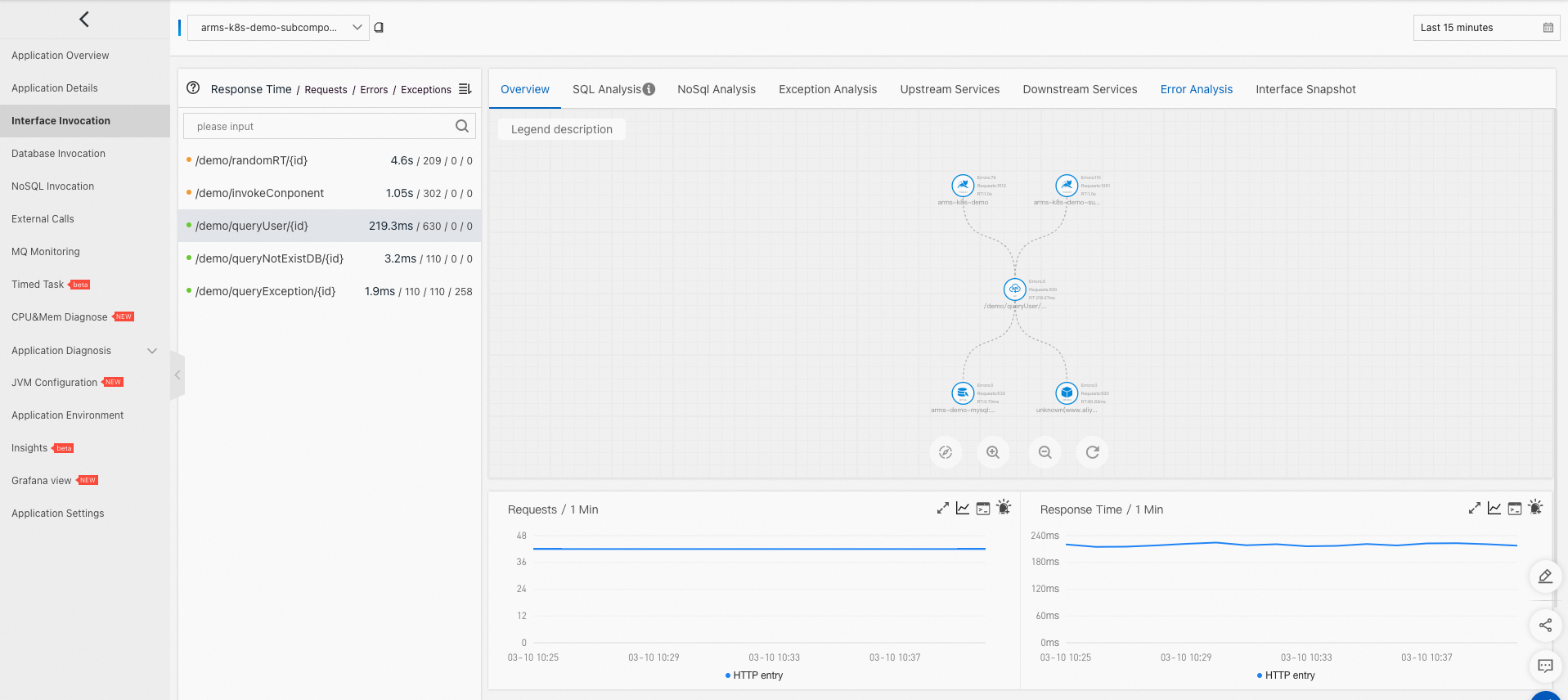Open the Last 15 minutes time picker
Screen dimensions: 1568x700
tap(1486, 28)
